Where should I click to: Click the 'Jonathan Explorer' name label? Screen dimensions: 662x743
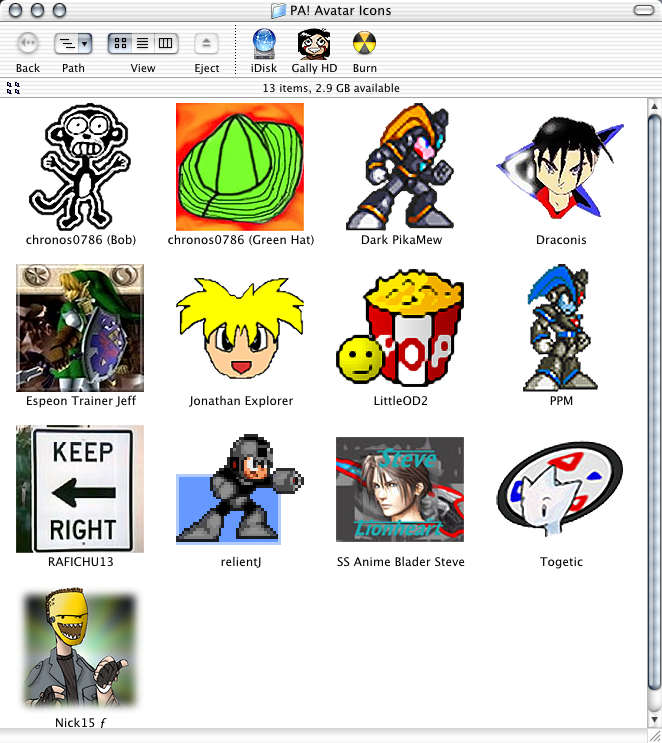(x=241, y=401)
